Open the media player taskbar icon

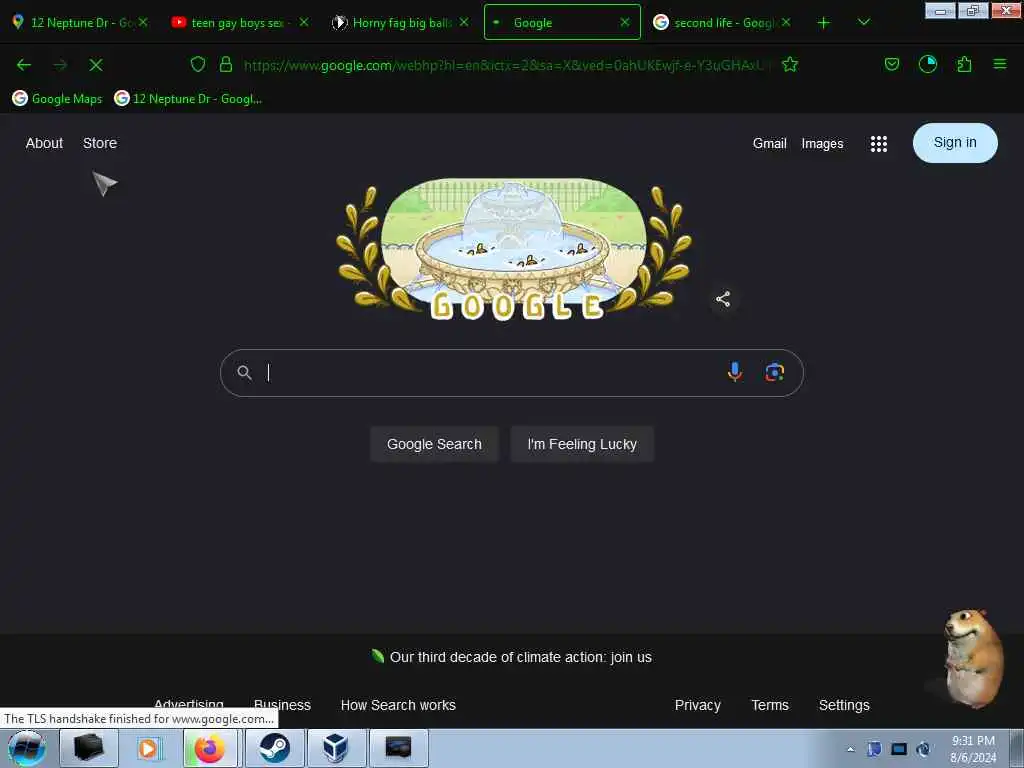[x=148, y=748]
